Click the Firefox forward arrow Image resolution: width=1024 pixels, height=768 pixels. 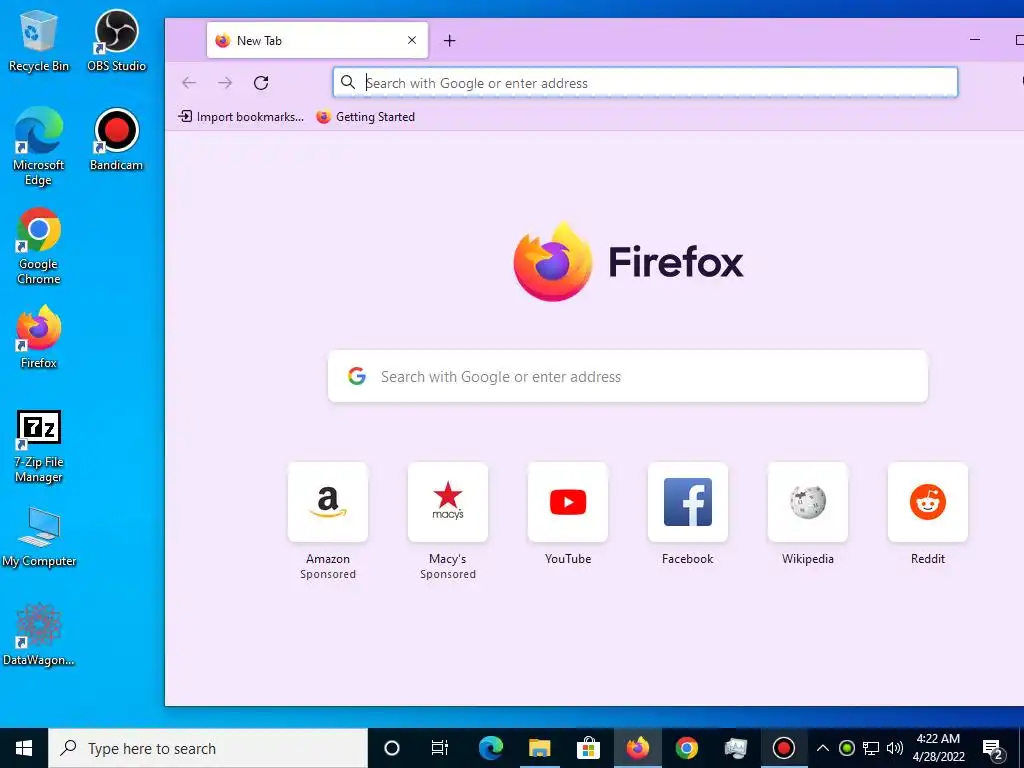pos(225,83)
